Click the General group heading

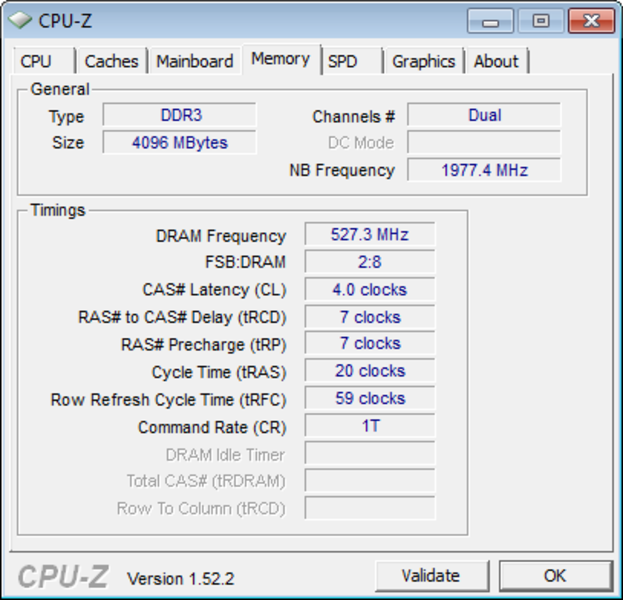coord(60,89)
